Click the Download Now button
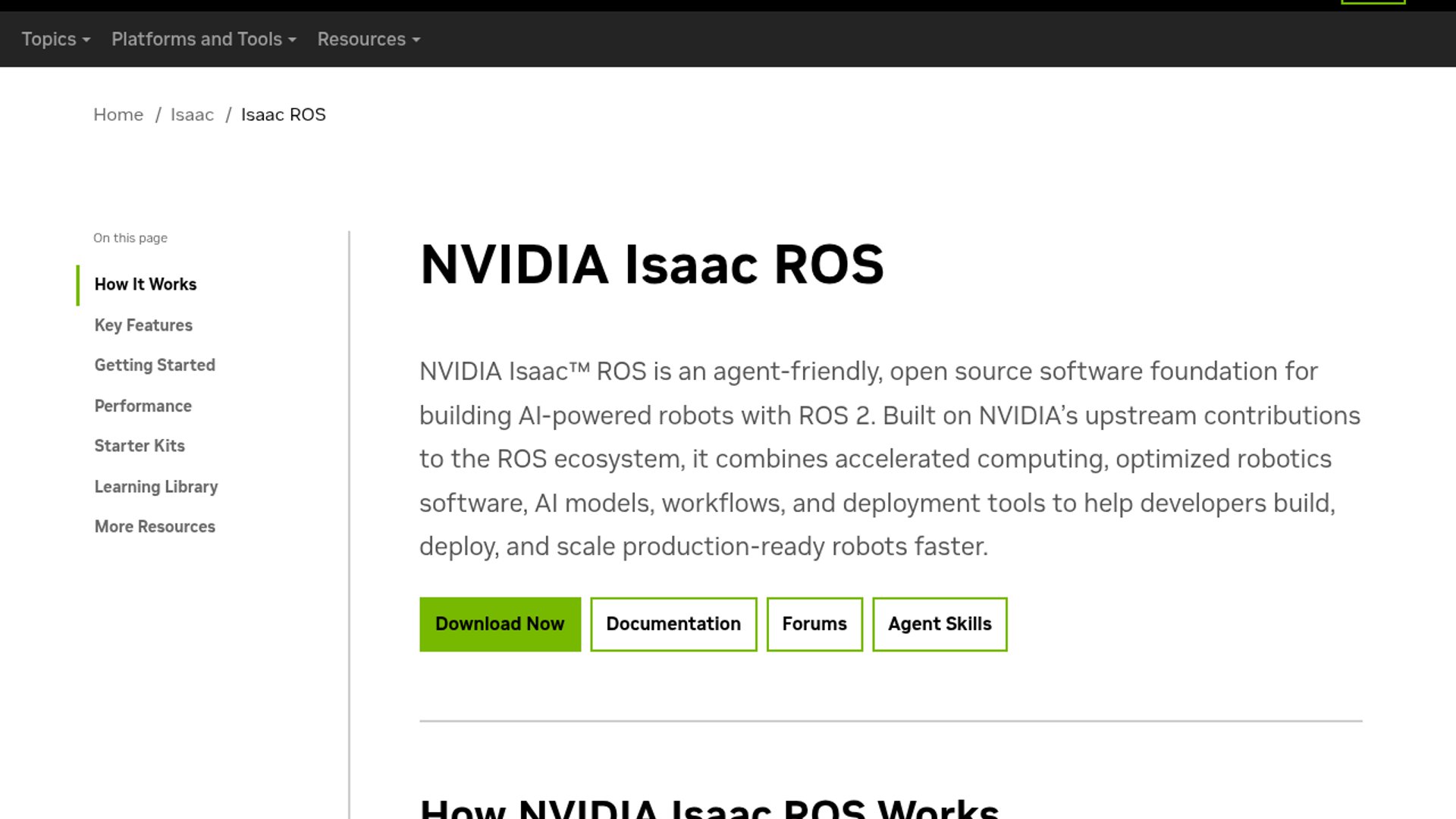The height and width of the screenshot is (819, 1456). click(x=500, y=624)
